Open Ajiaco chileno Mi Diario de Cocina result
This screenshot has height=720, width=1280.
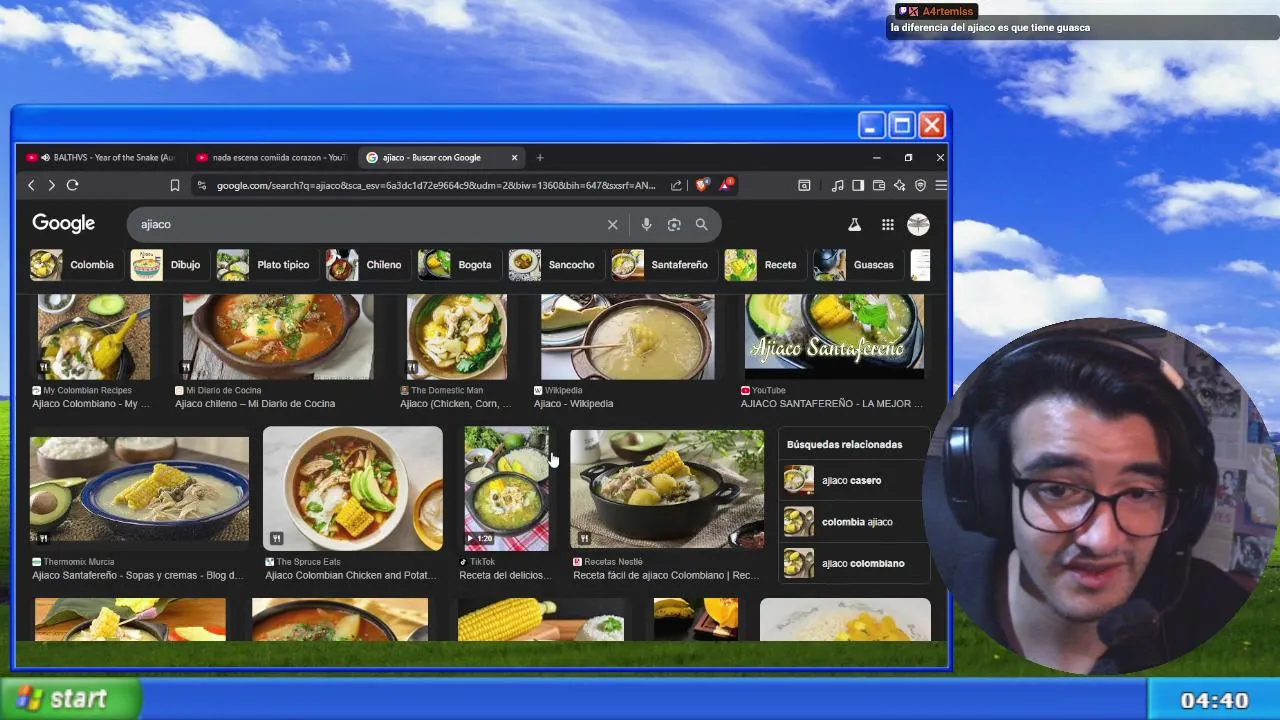tap(255, 404)
